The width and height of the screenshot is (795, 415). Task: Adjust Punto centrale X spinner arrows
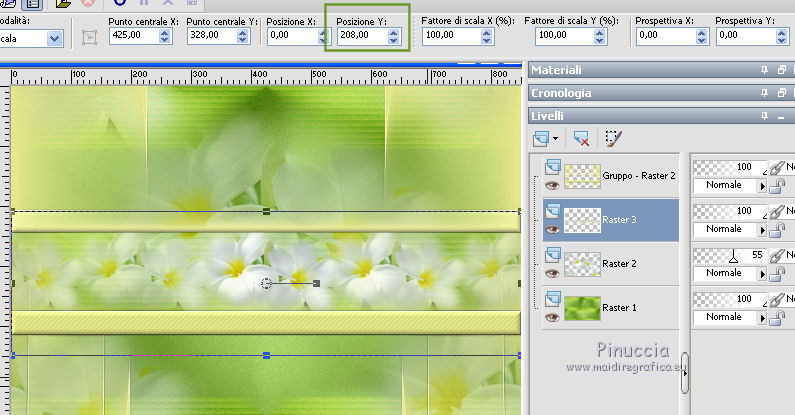[x=164, y=35]
